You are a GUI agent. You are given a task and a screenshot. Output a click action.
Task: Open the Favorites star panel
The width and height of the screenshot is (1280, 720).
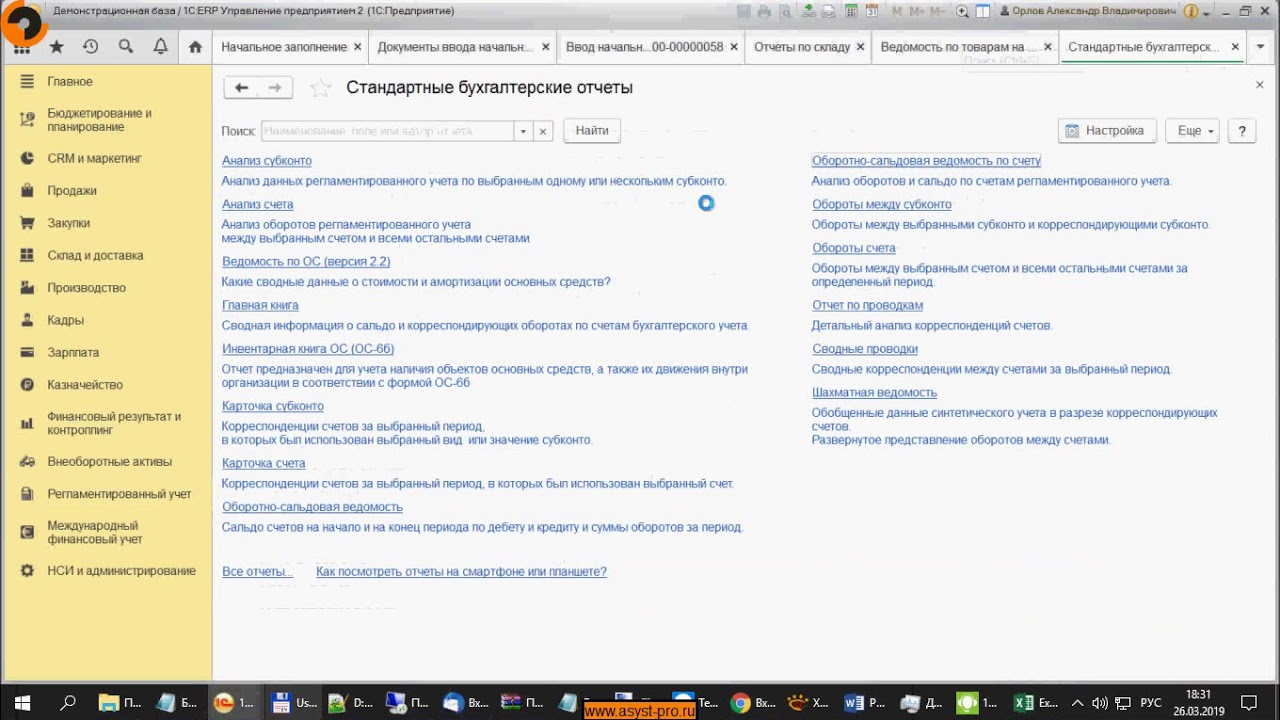point(57,47)
